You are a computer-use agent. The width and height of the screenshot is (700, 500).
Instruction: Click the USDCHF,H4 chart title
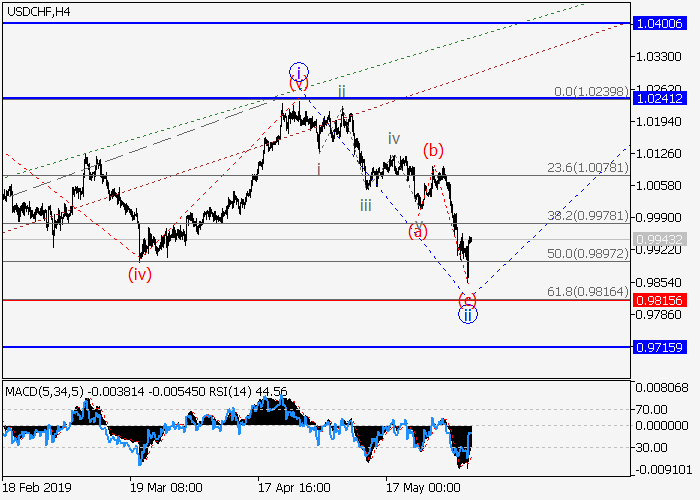coord(37,11)
